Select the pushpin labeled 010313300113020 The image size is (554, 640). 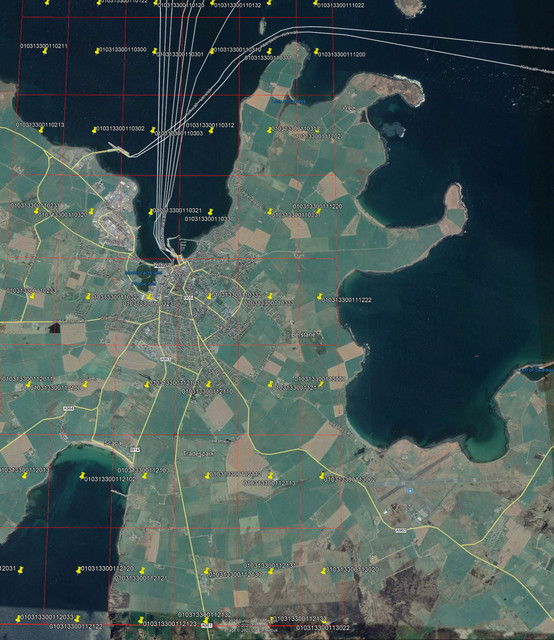[324, 571]
